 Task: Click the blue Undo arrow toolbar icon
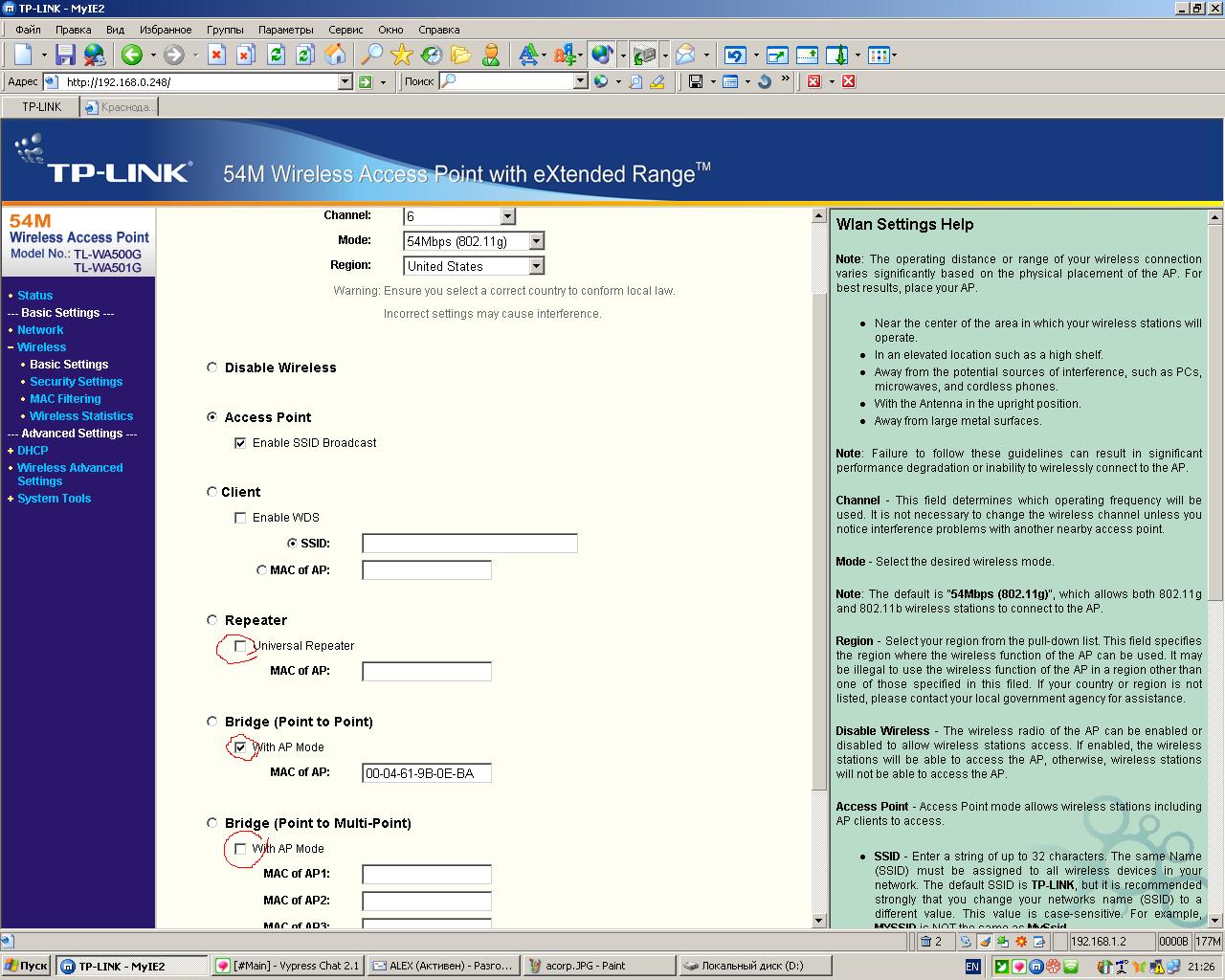(x=735, y=55)
